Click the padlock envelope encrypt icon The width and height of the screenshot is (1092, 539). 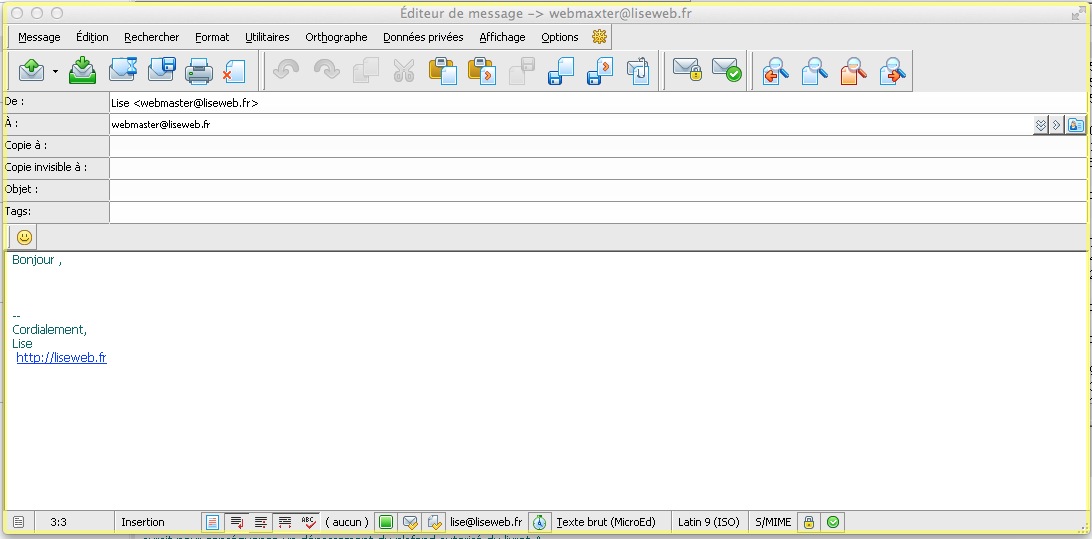click(686, 71)
